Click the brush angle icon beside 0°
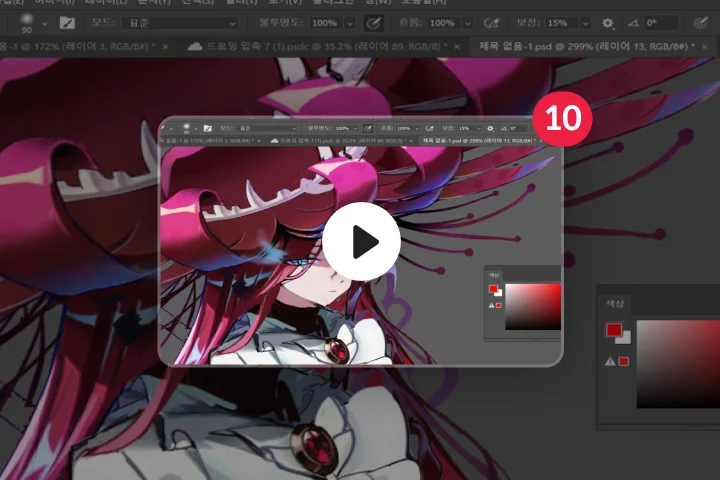This screenshot has width=720, height=480. coord(634,23)
